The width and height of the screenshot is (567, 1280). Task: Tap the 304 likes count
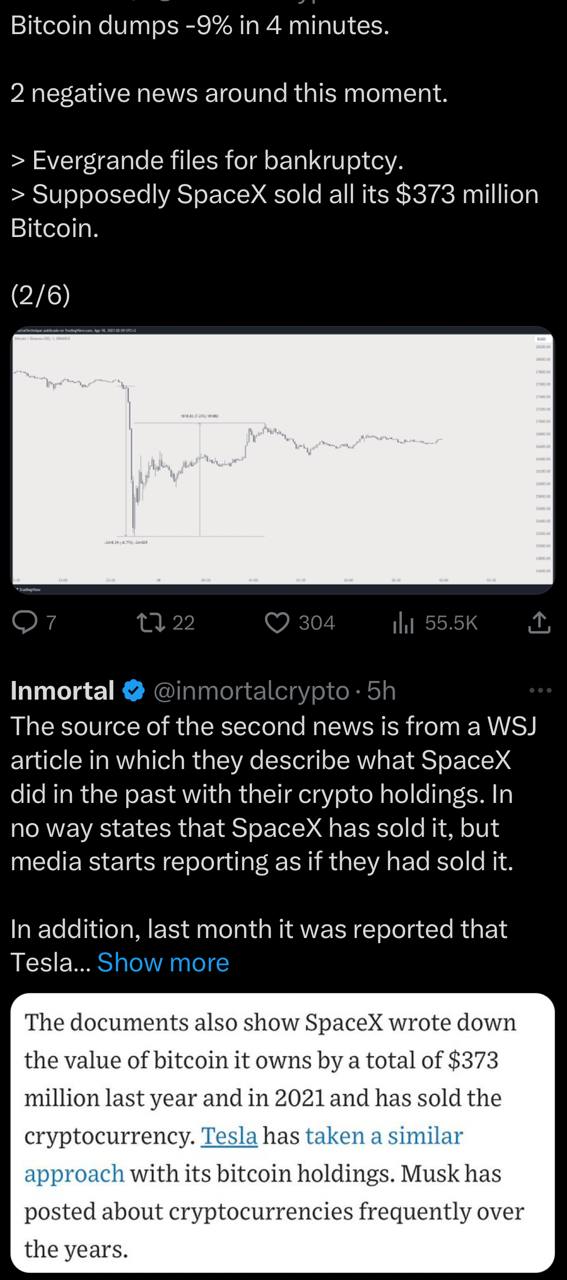pos(316,623)
